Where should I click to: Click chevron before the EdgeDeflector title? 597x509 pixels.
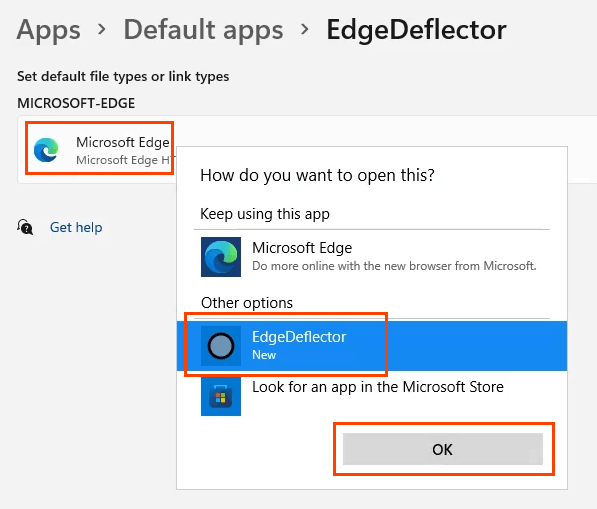(305, 29)
